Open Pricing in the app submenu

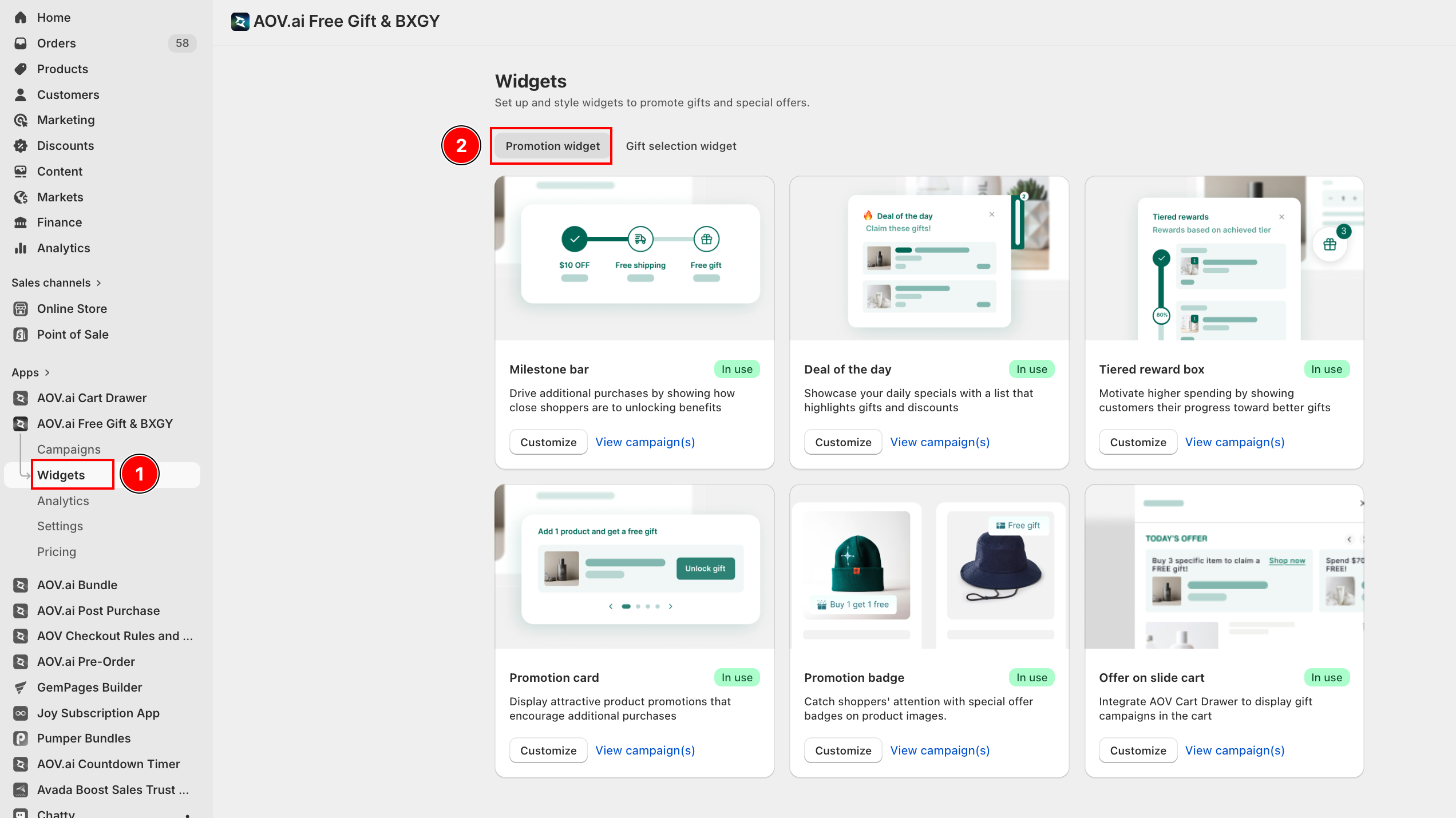pos(56,551)
